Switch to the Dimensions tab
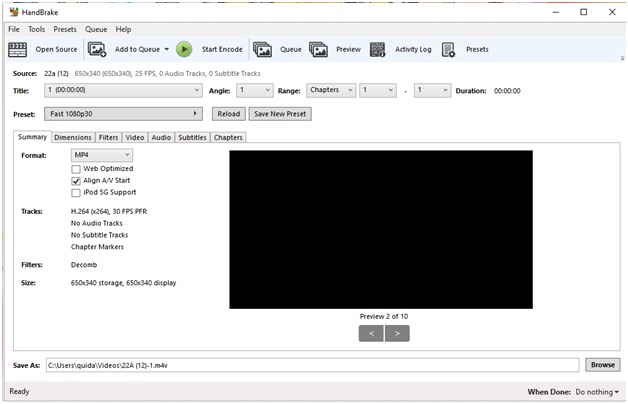The height and width of the screenshot is (404, 628). point(73,137)
